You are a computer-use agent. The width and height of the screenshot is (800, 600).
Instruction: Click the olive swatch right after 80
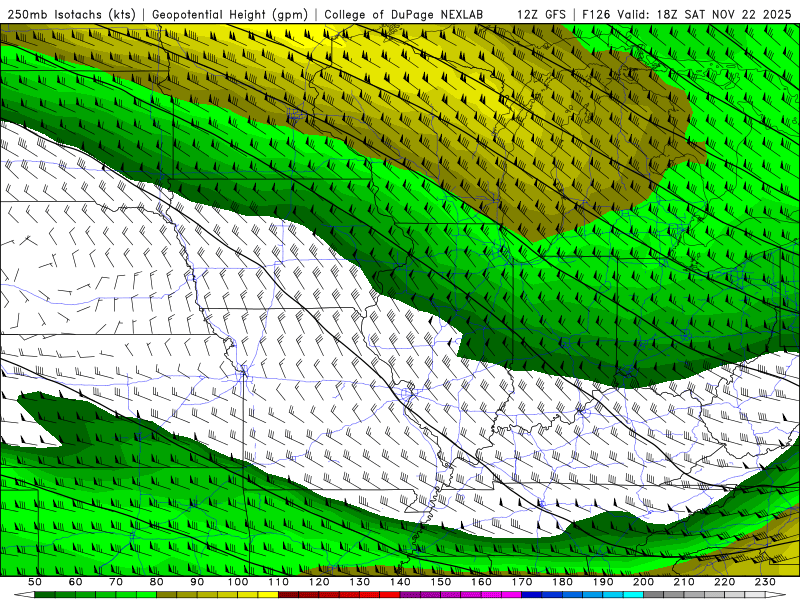pyautogui.click(x=166, y=595)
